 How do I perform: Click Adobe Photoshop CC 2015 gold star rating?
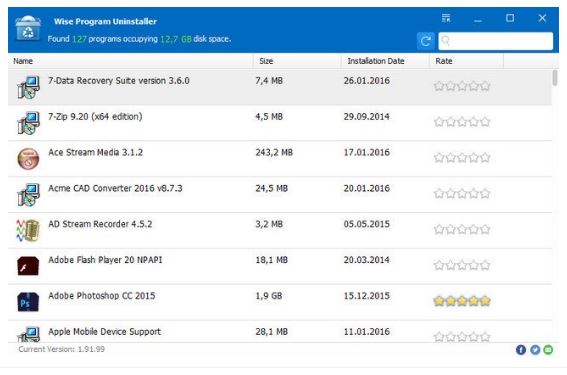[x=462, y=301]
